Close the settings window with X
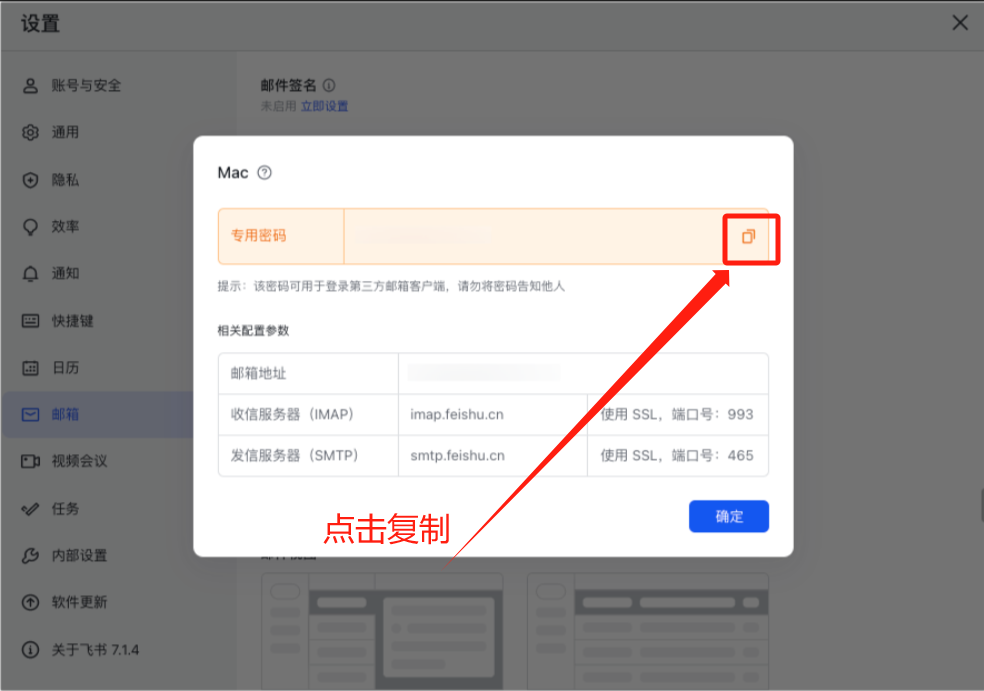The image size is (984, 691). [x=960, y=23]
